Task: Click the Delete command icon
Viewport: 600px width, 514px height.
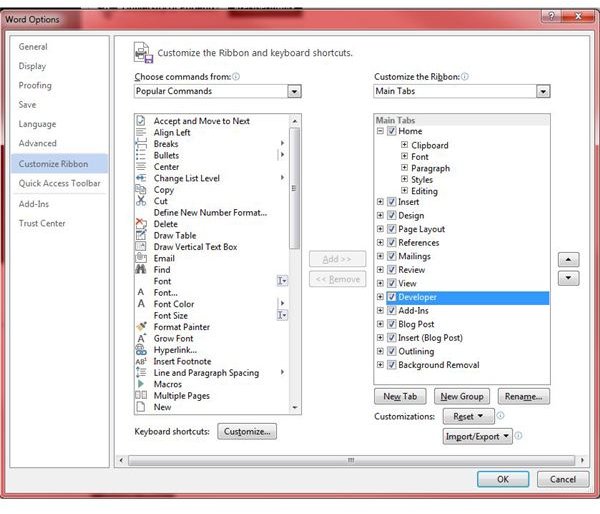Action: click(x=141, y=224)
